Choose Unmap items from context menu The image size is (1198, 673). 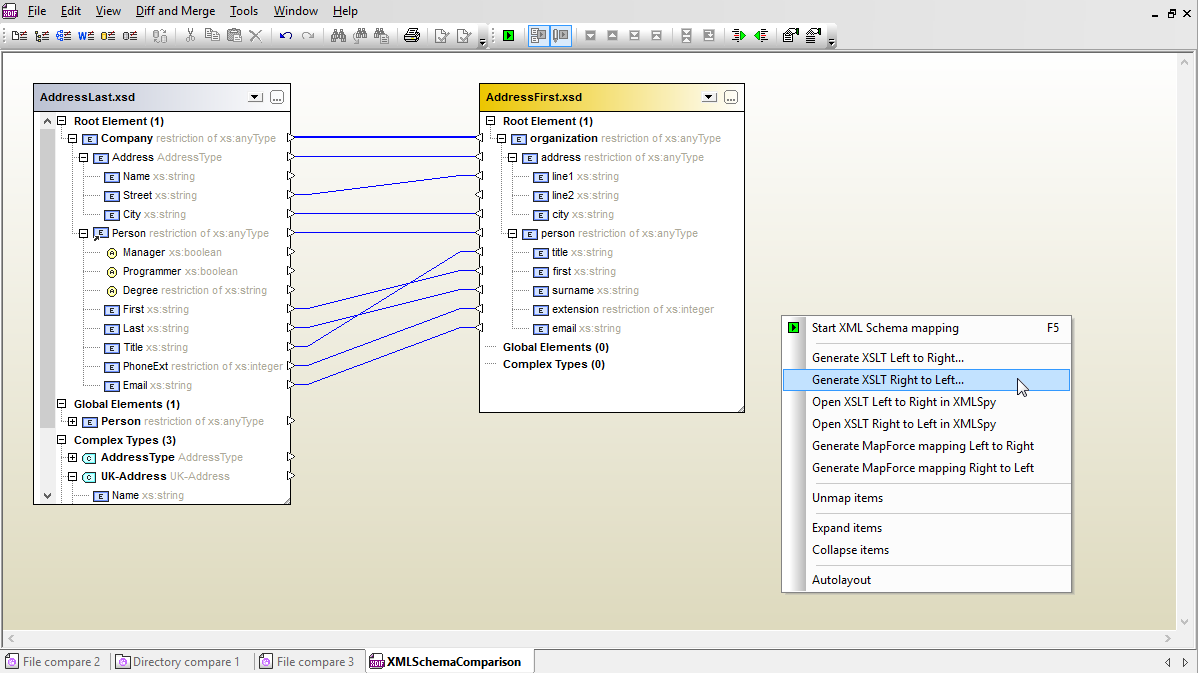coord(926,498)
